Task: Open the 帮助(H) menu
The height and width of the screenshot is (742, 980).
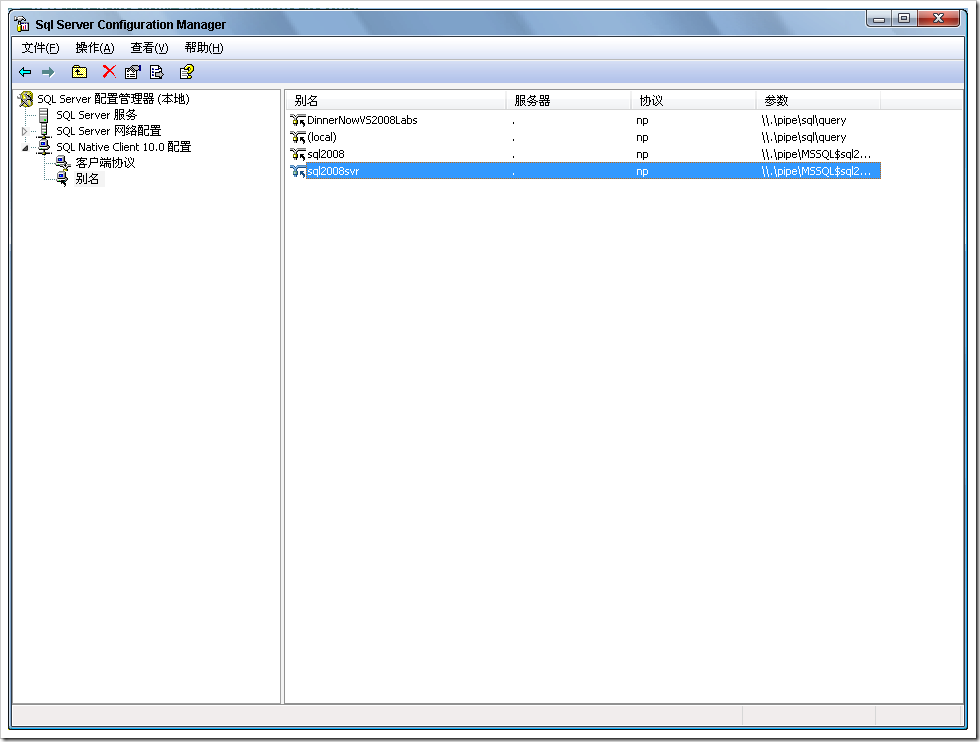Action: [x=204, y=48]
